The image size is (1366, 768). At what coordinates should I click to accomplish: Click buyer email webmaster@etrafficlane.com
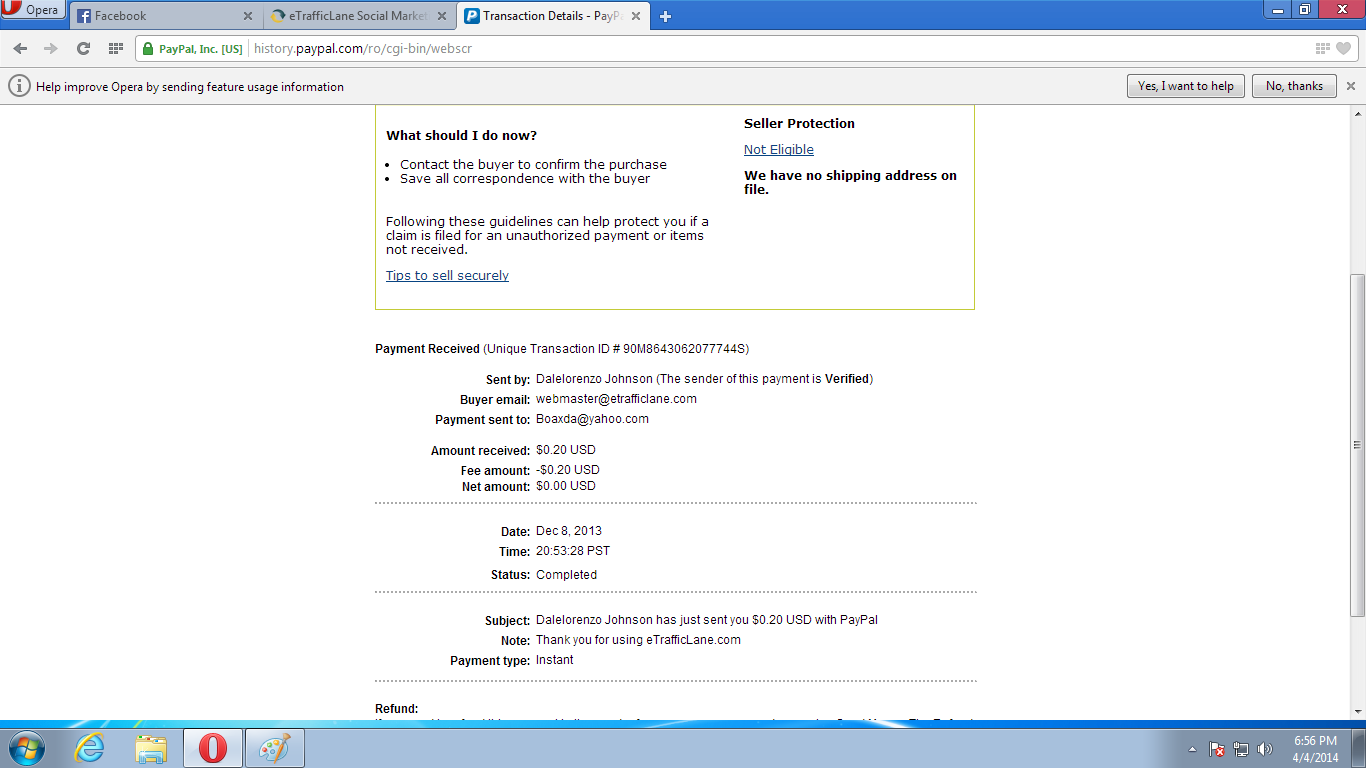click(x=616, y=399)
